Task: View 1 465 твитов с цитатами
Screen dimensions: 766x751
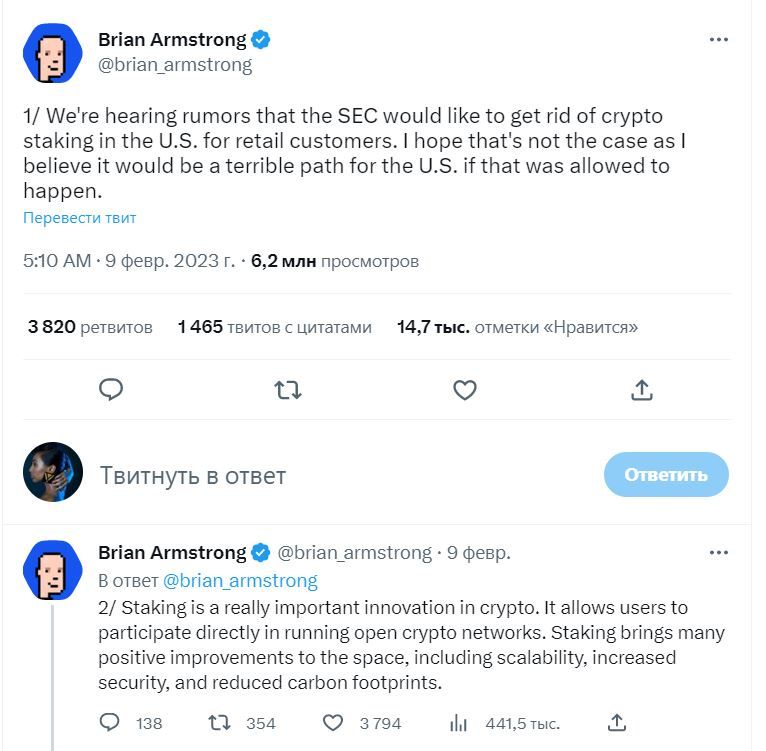Action: click(x=274, y=327)
